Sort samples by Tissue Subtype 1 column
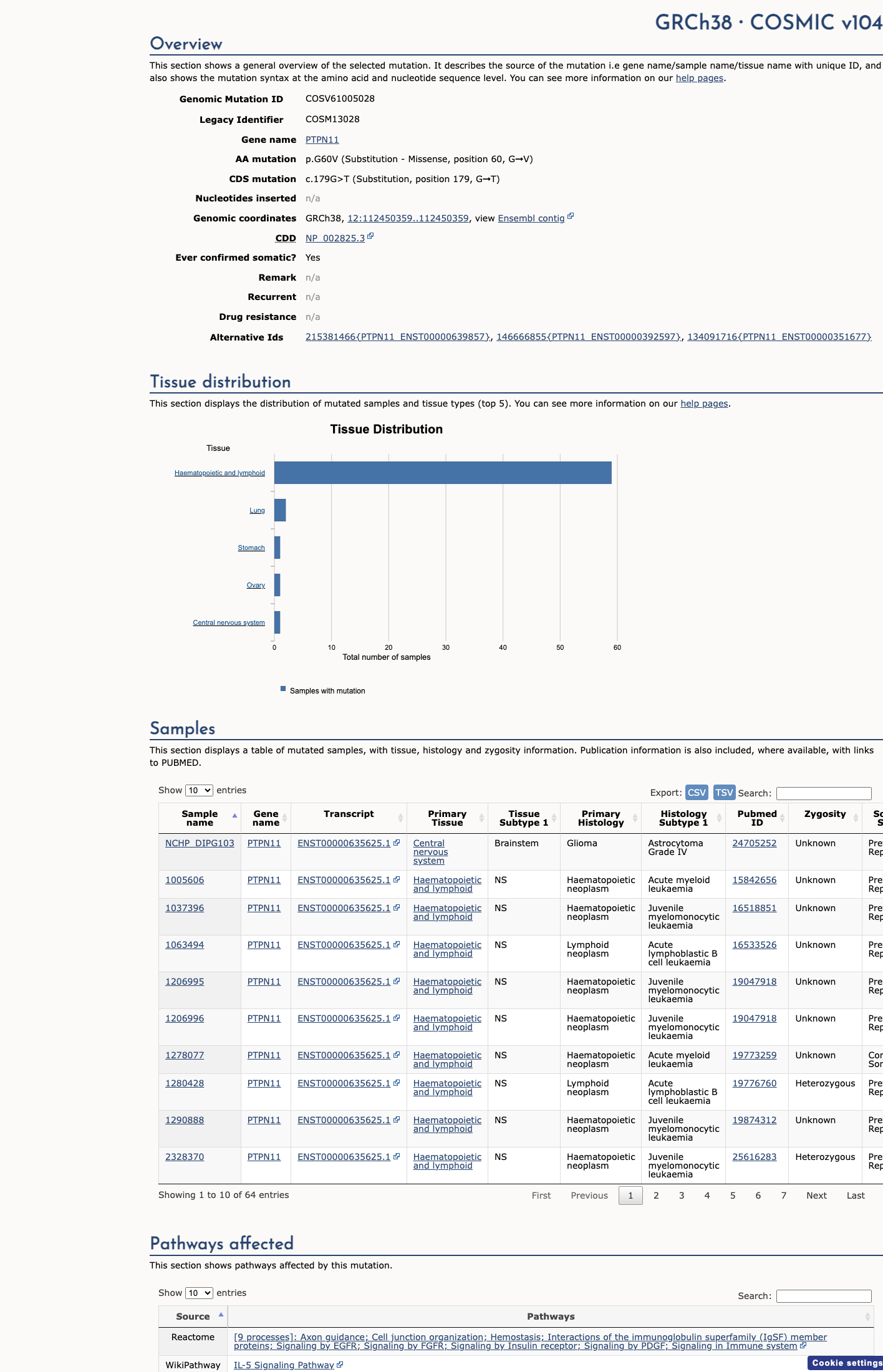The width and height of the screenshot is (883, 1372). click(x=524, y=818)
